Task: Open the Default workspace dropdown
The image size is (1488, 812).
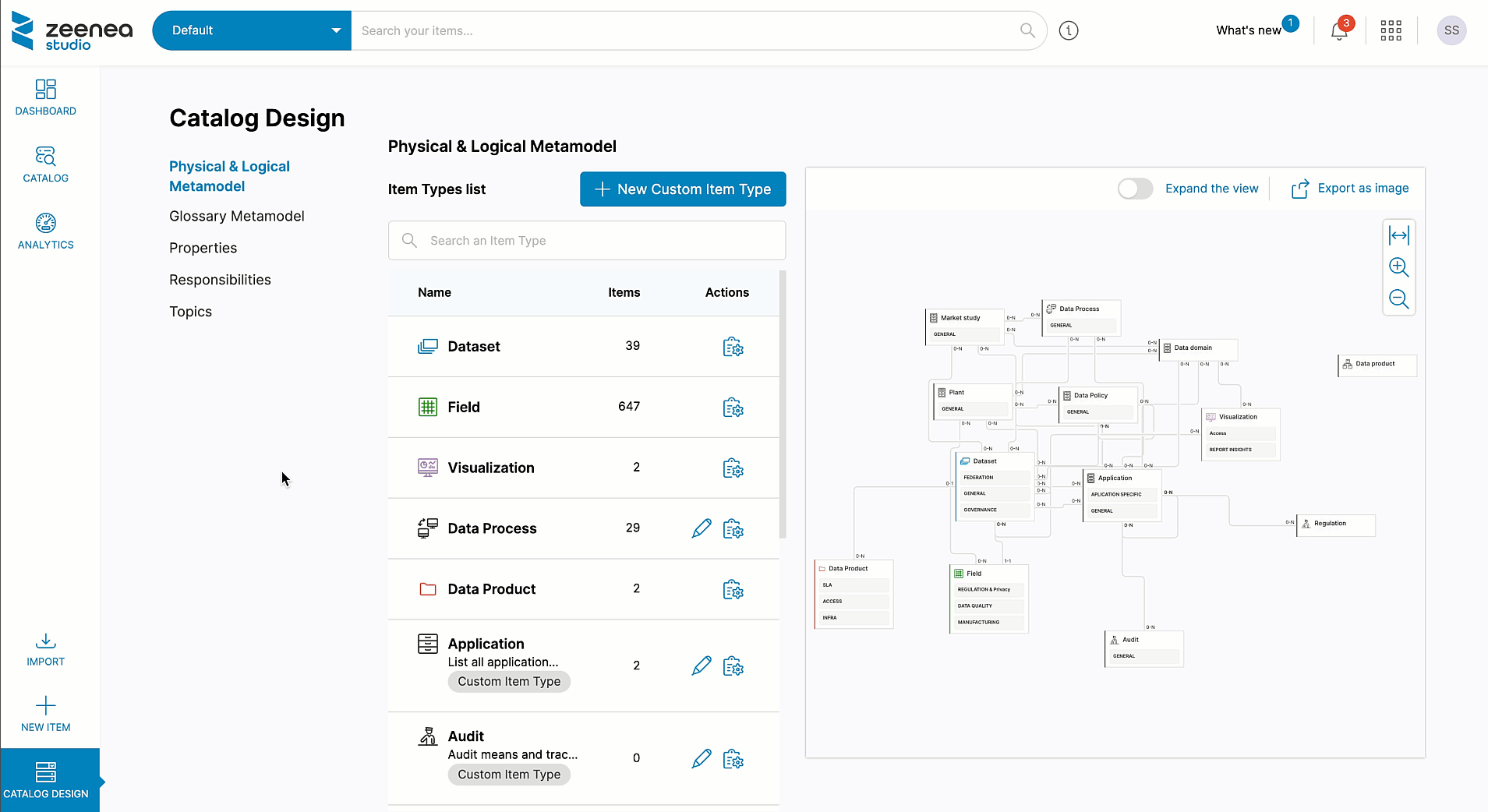Action: pos(251,30)
